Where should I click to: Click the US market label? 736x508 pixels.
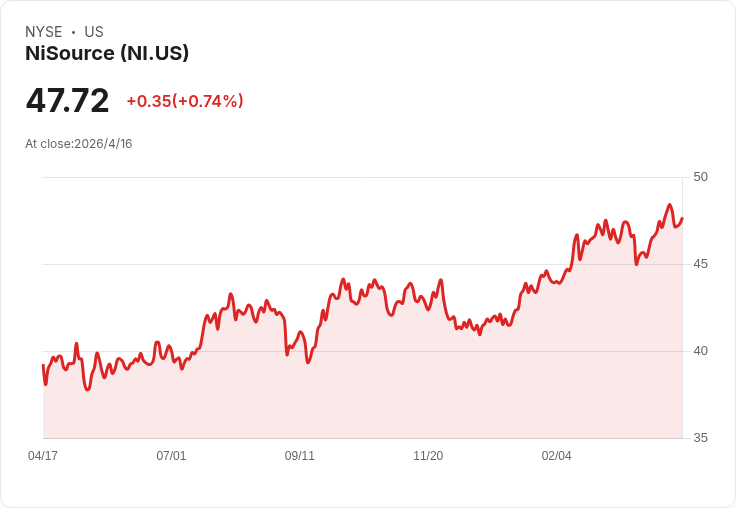point(94,32)
